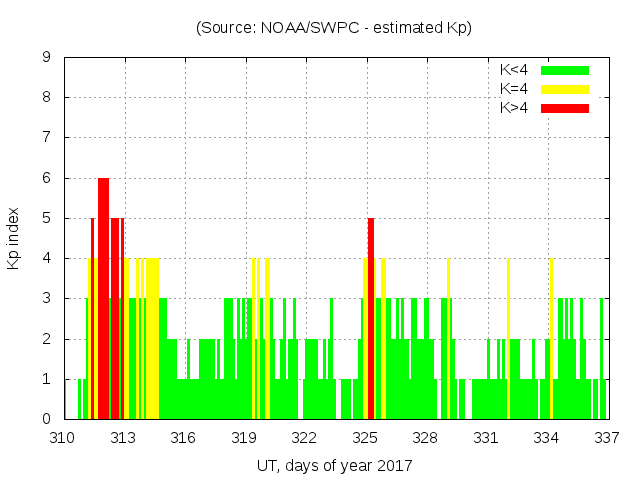Click the 9 tick label on y-axis
This screenshot has width=640, height=480.
[48, 58]
